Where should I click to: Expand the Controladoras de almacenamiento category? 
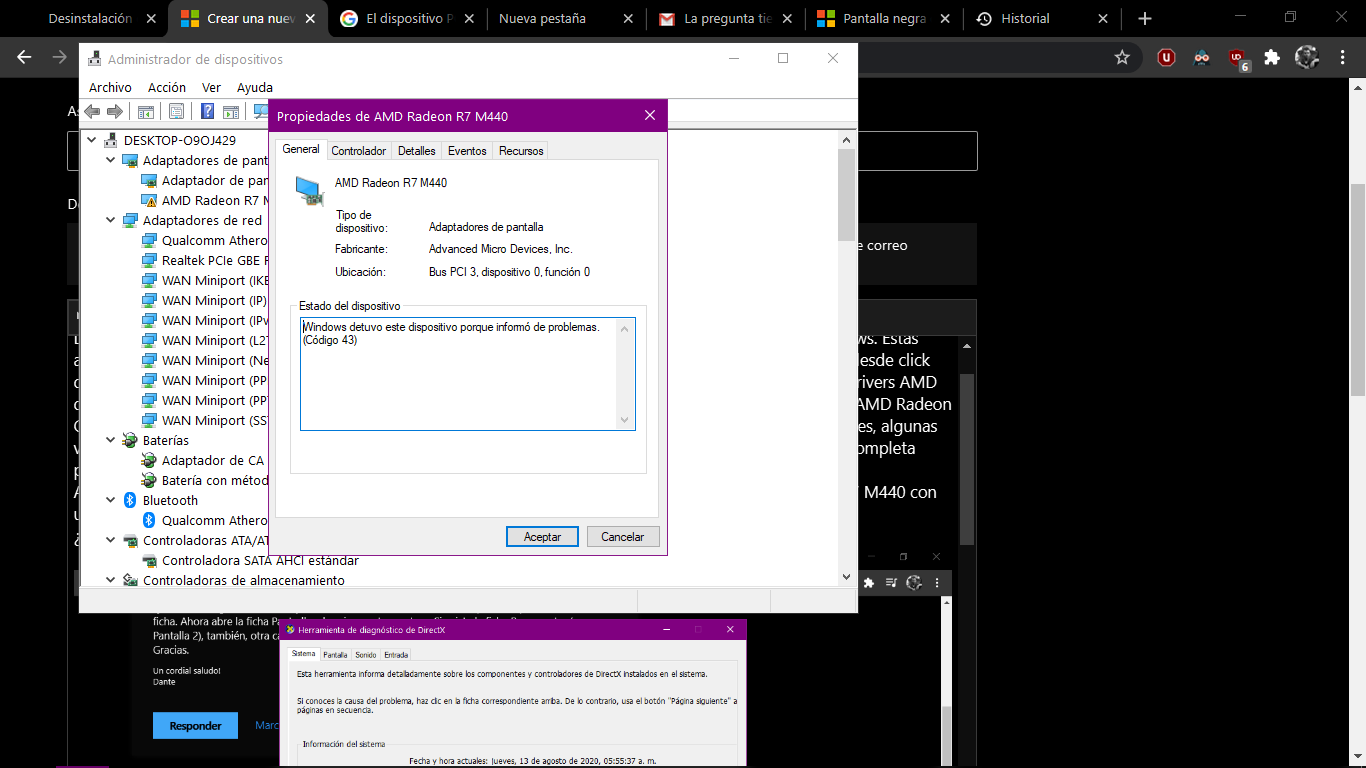[x=111, y=580]
